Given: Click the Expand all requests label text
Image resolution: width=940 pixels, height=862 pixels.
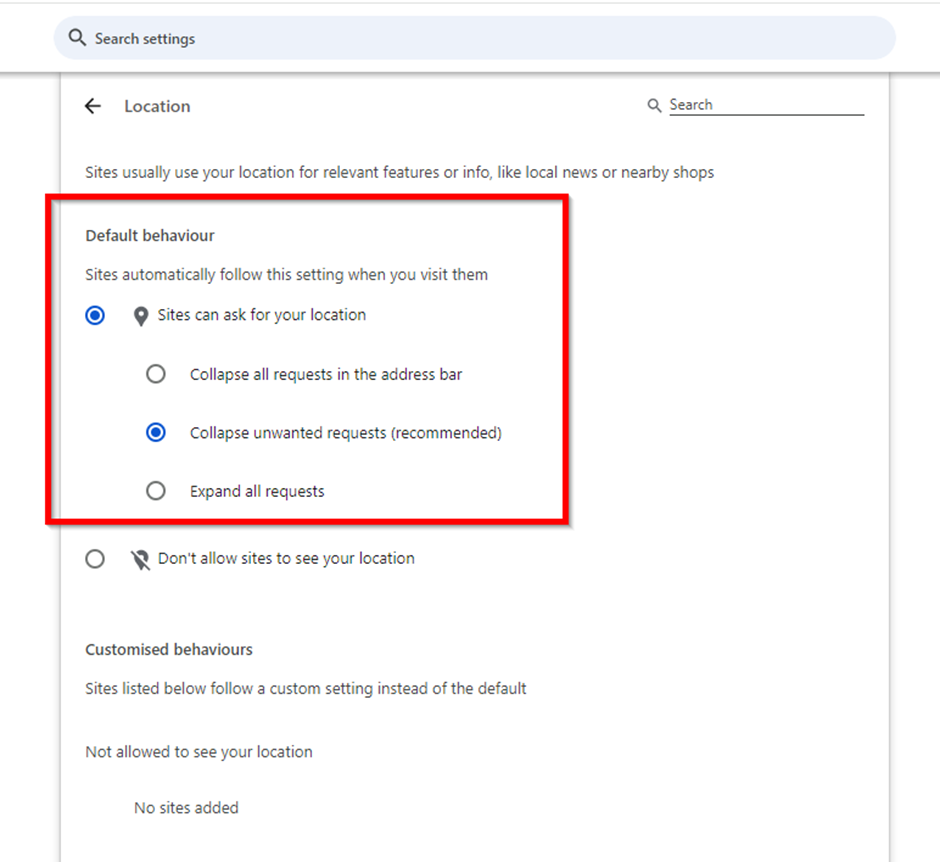Looking at the screenshot, I should click(257, 492).
